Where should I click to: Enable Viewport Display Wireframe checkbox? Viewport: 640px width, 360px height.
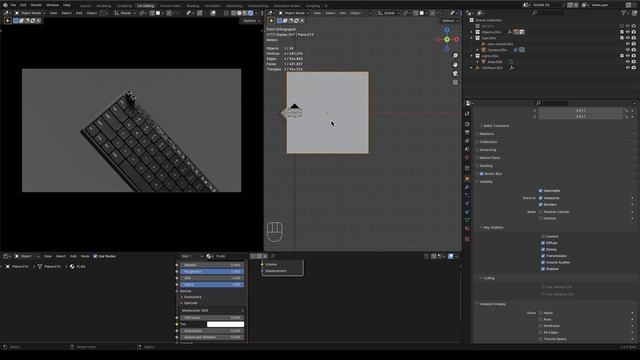pyautogui.click(x=540, y=326)
